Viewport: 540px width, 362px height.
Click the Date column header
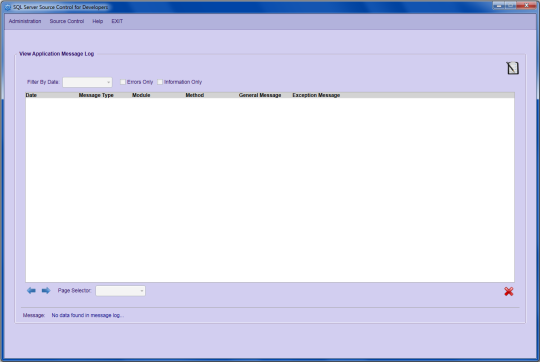pos(31,95)
